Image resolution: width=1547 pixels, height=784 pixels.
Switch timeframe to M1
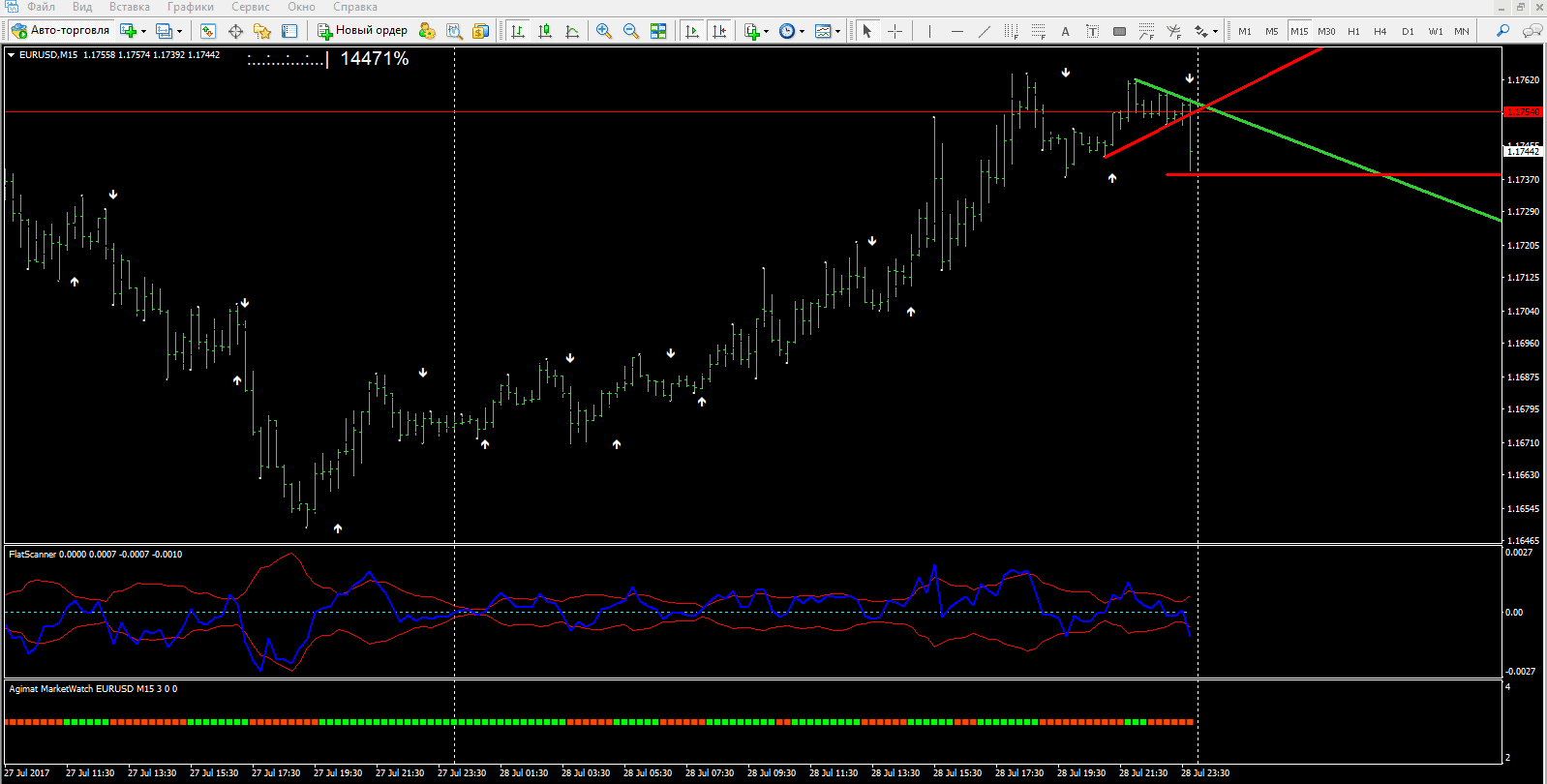click(x=1245, y=31)
